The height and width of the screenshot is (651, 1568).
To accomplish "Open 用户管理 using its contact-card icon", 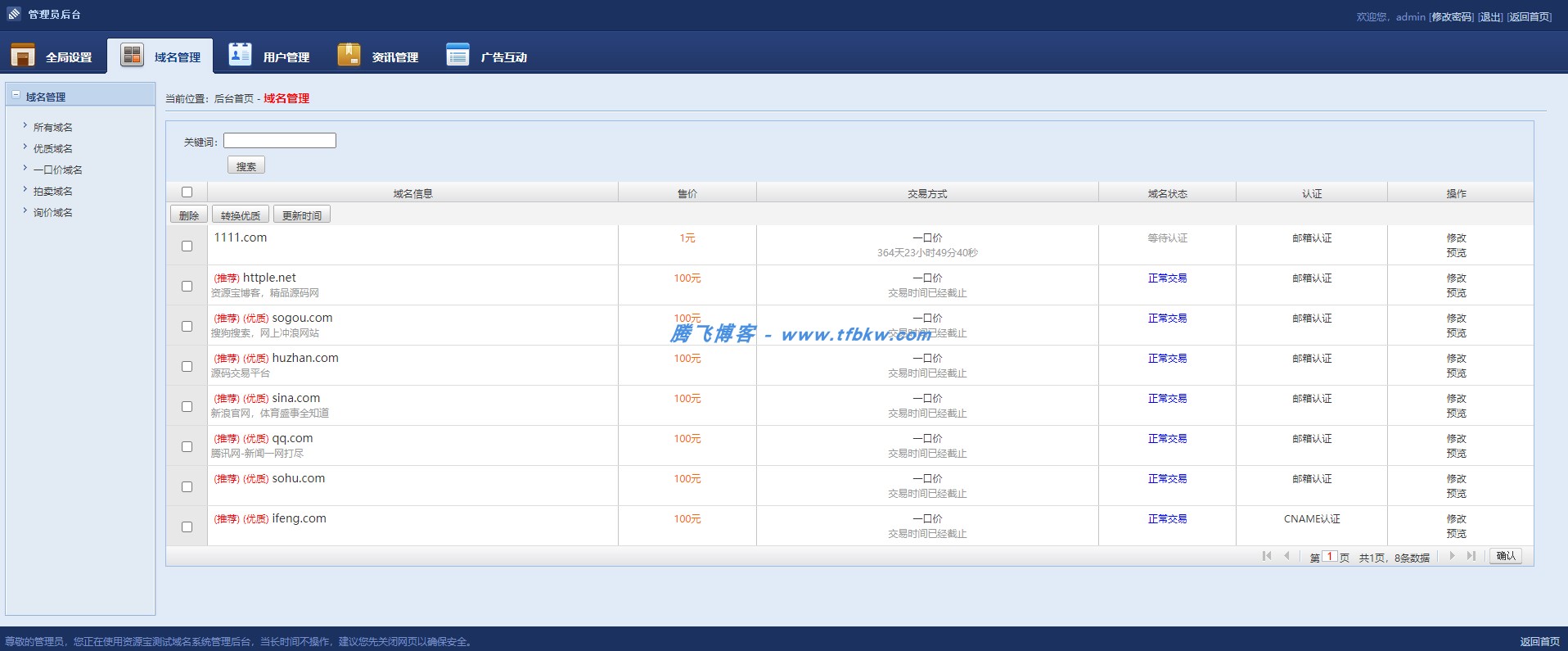I will point(240,54).
